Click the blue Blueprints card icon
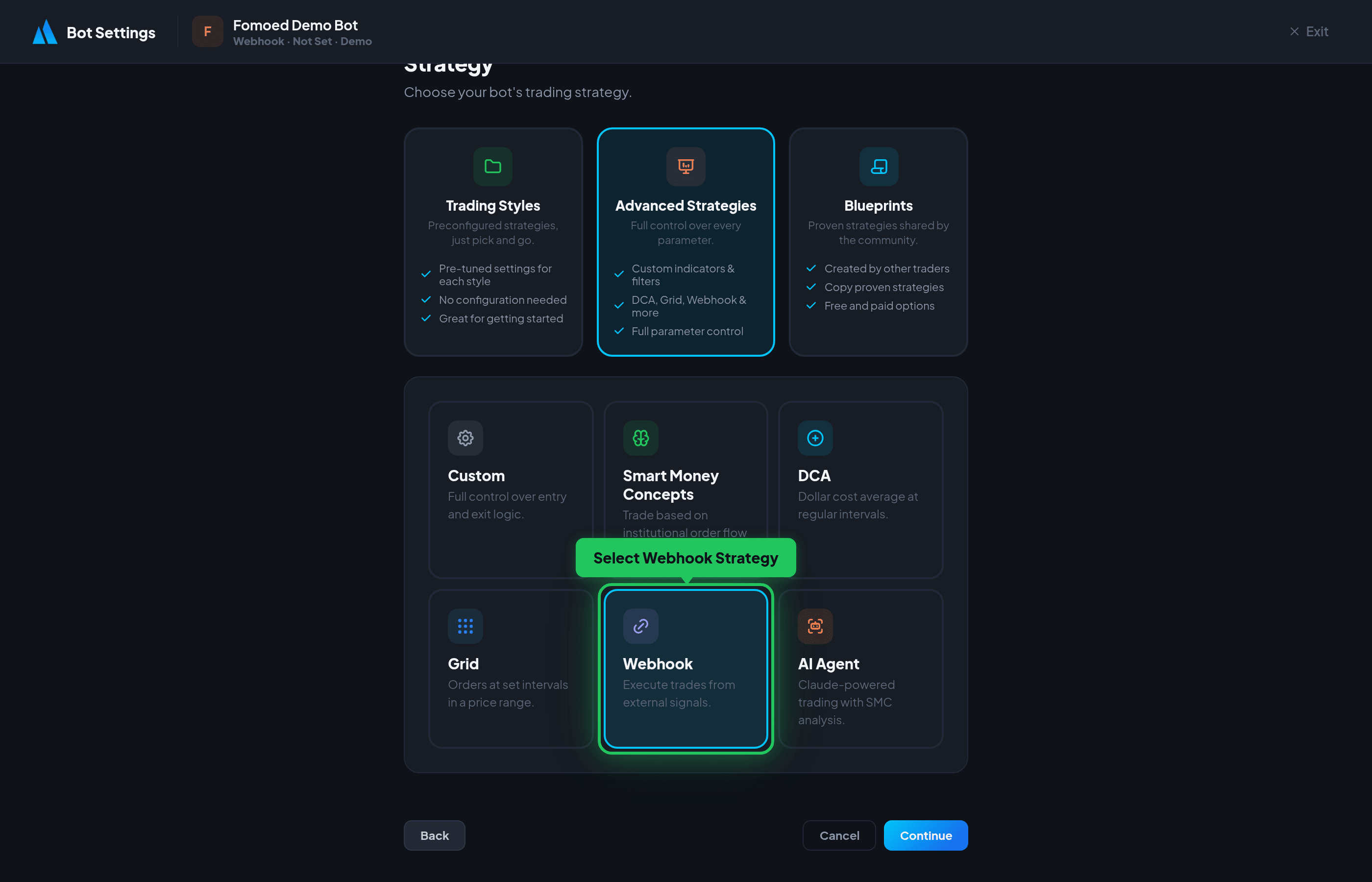1372x882 pixels. tap(879, 166)
